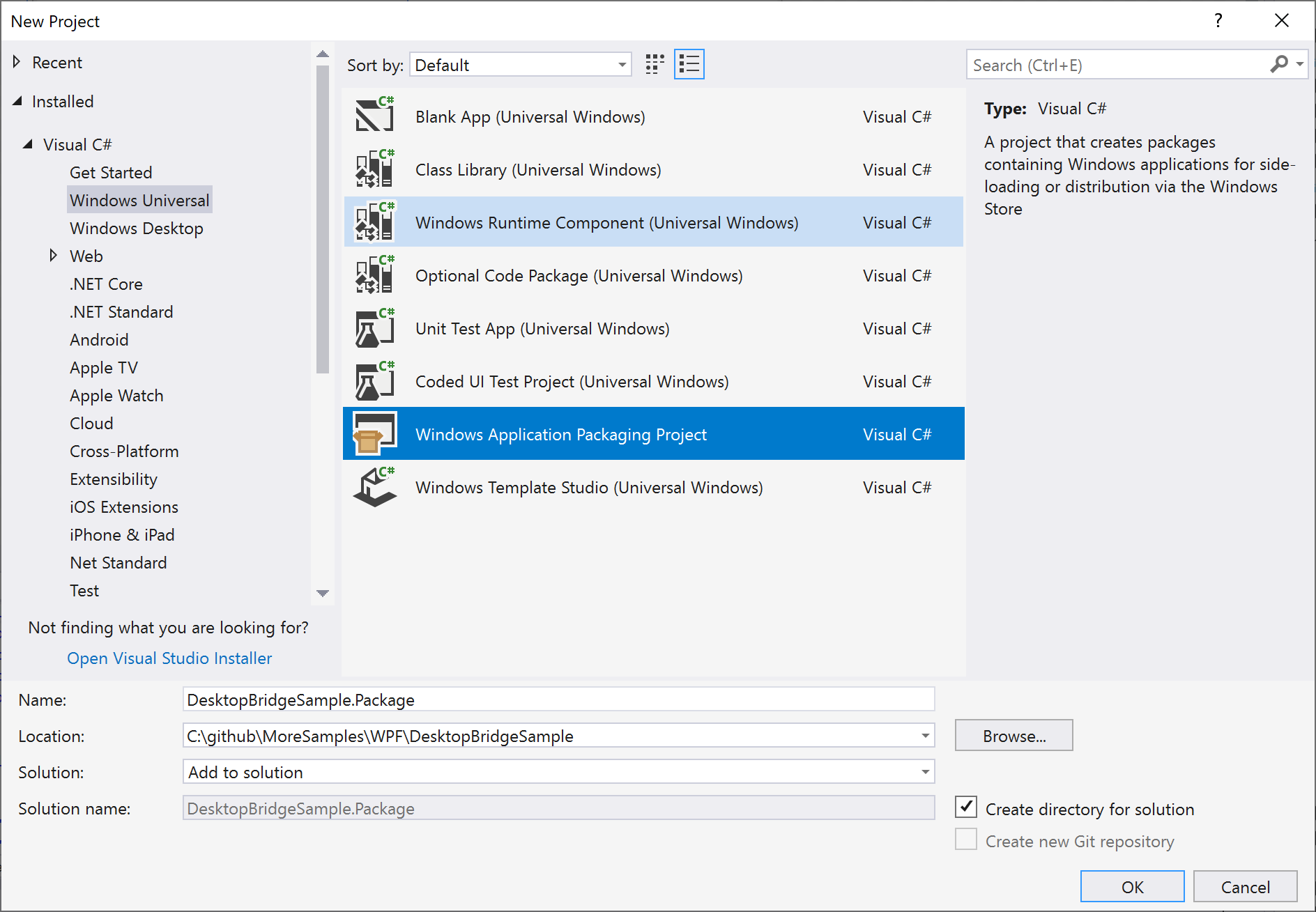Select .NET Standard category
The width and height of the screenshot is (1316, 912).
(121, 311)
